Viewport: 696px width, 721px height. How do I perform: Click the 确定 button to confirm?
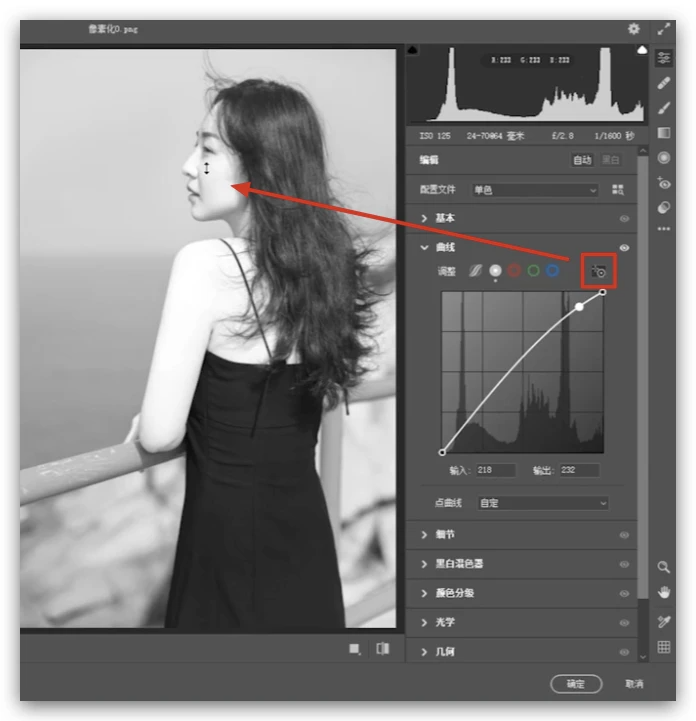point(576,684)
